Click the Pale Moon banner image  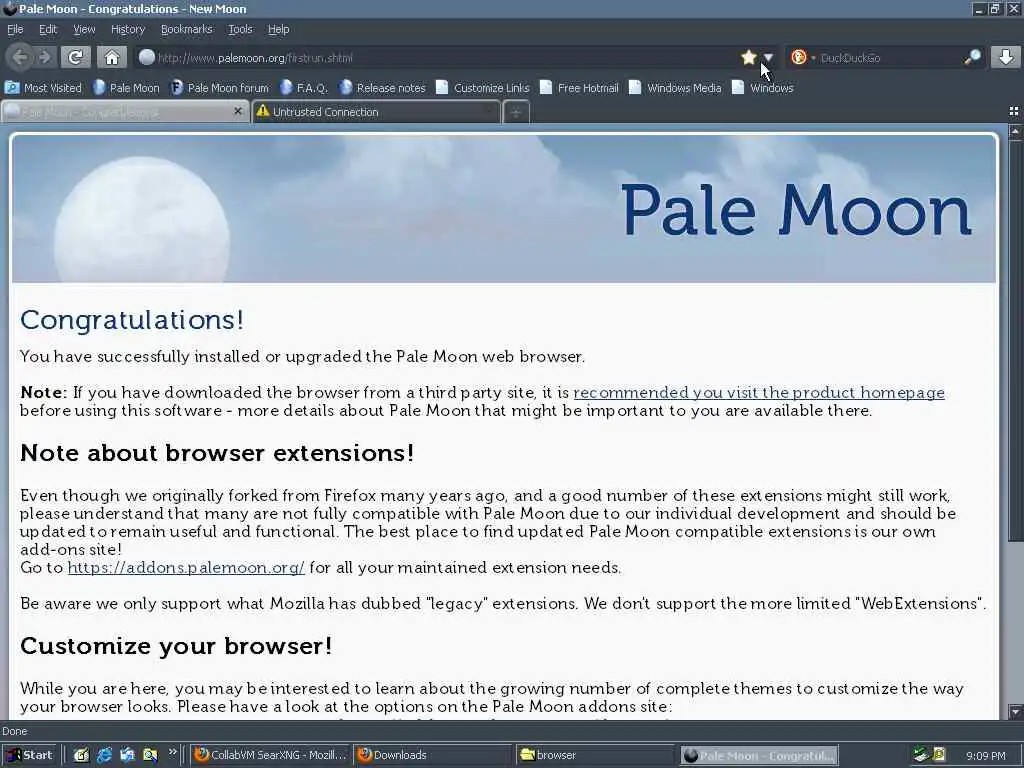[x=504, y=209]
